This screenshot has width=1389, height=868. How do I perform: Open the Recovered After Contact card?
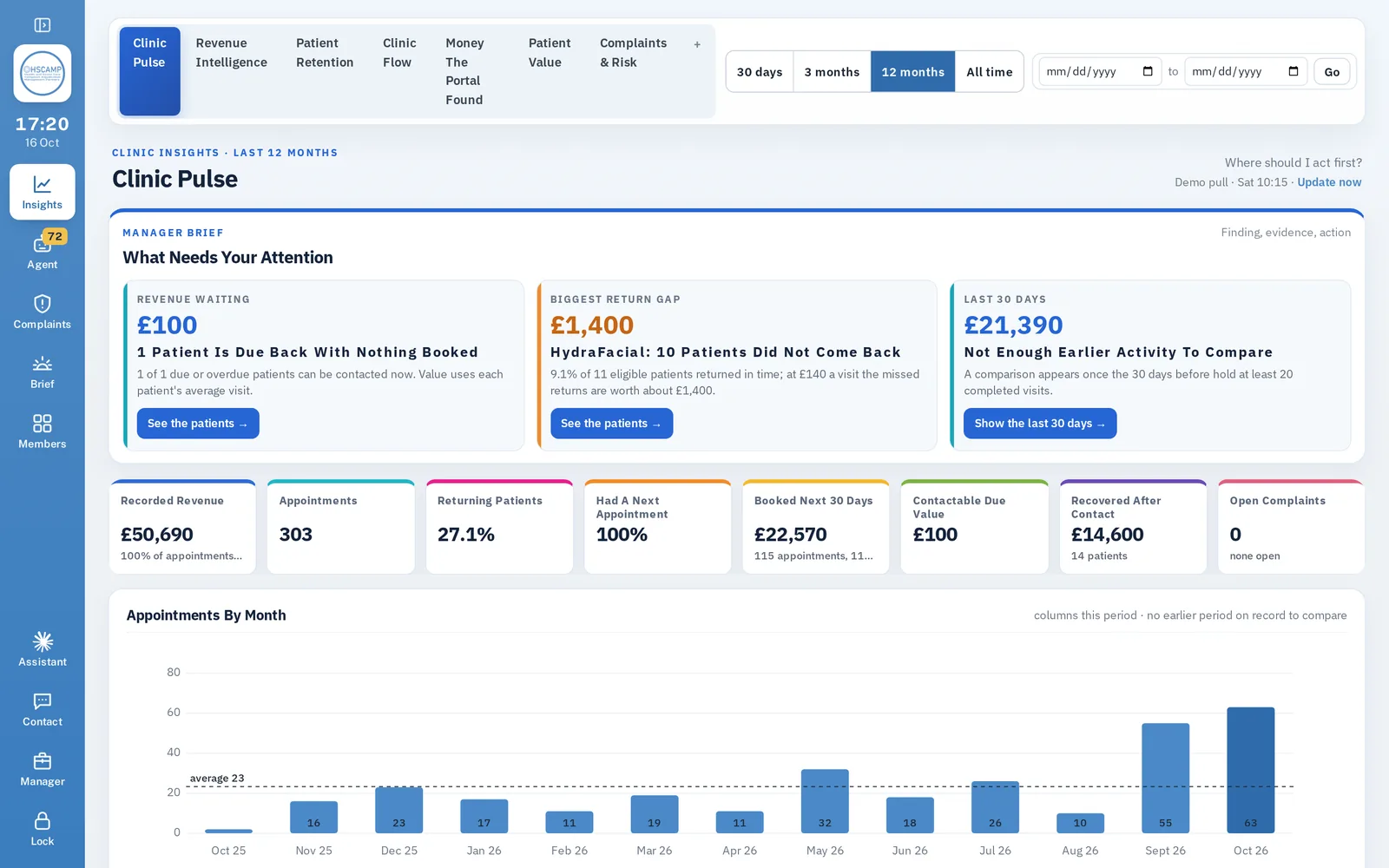pyautogui.click(x=1133, y=527)
